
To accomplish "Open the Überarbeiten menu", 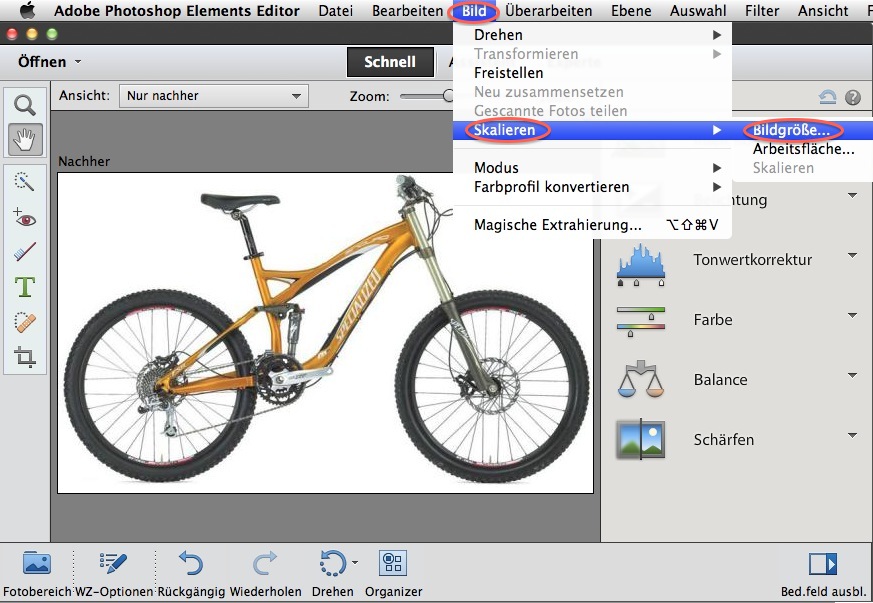I will click(548, 11).
